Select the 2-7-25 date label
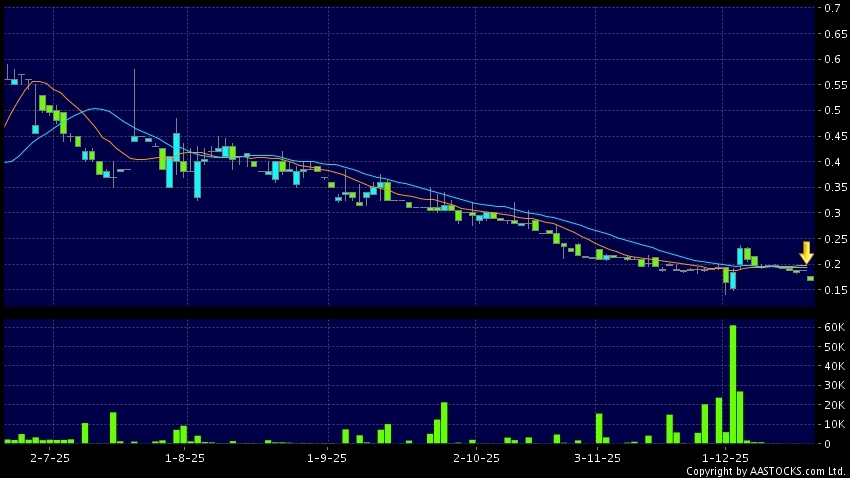 50,457
